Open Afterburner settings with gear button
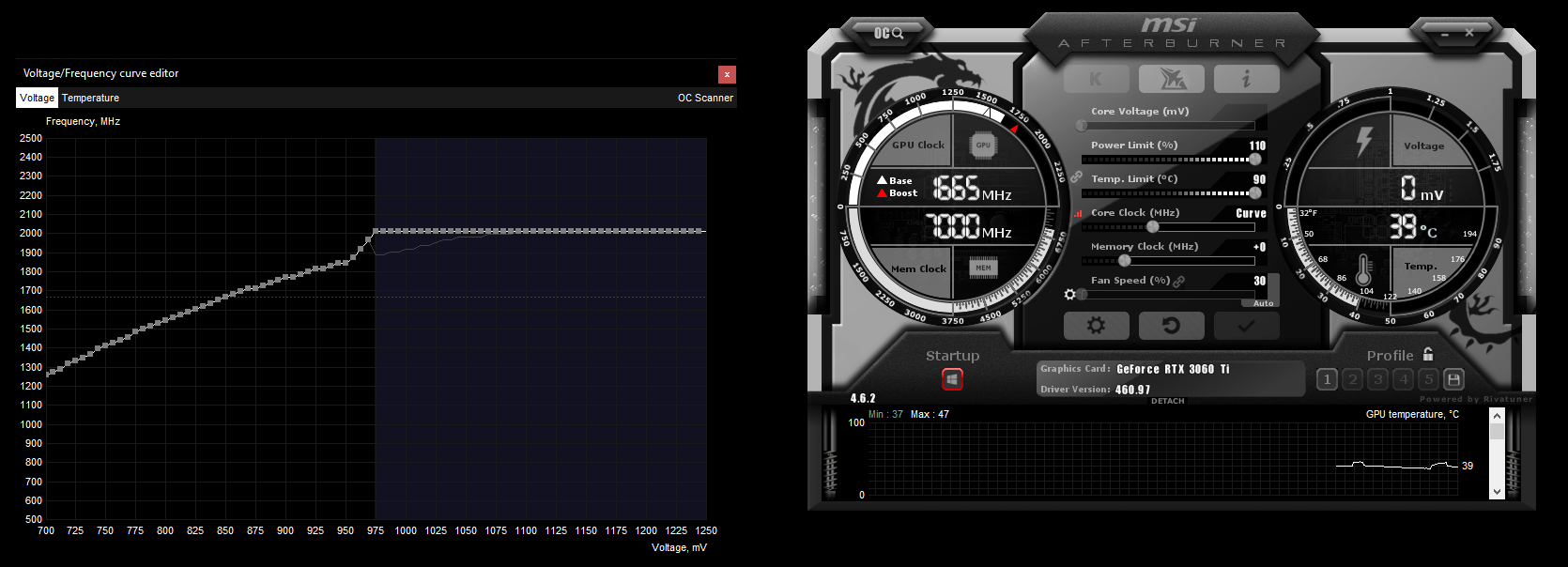Screen dimensions: 1568x567 [1096, 326]
